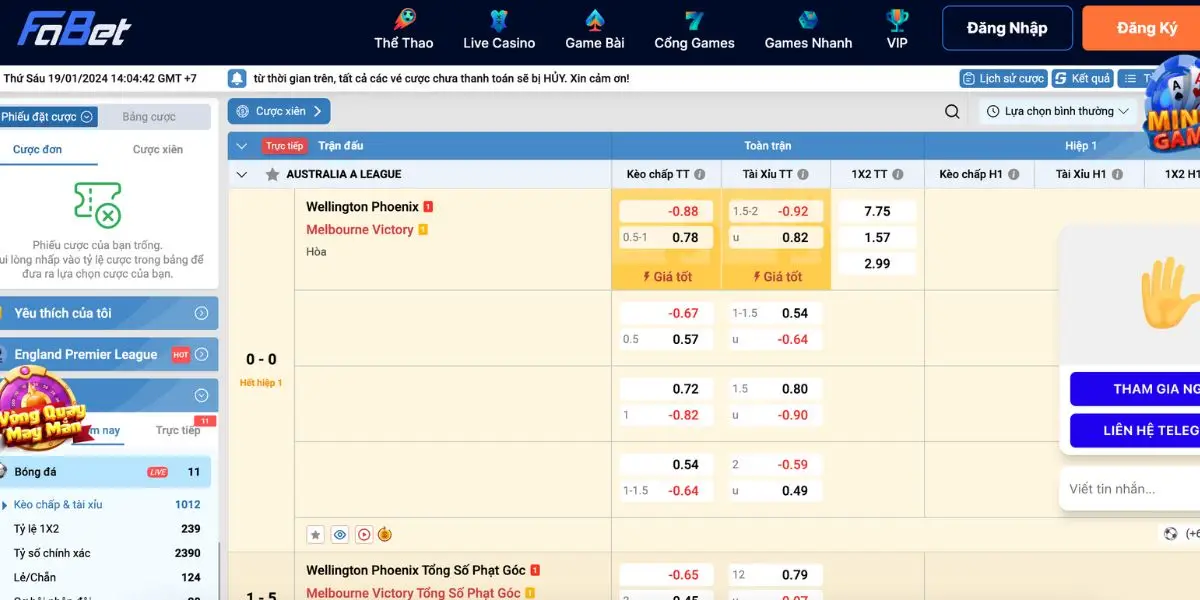Screen dimensions: 1200x600
Task: Expand the Yêu thích của tôi panel
Action: [x=201, y=313]
